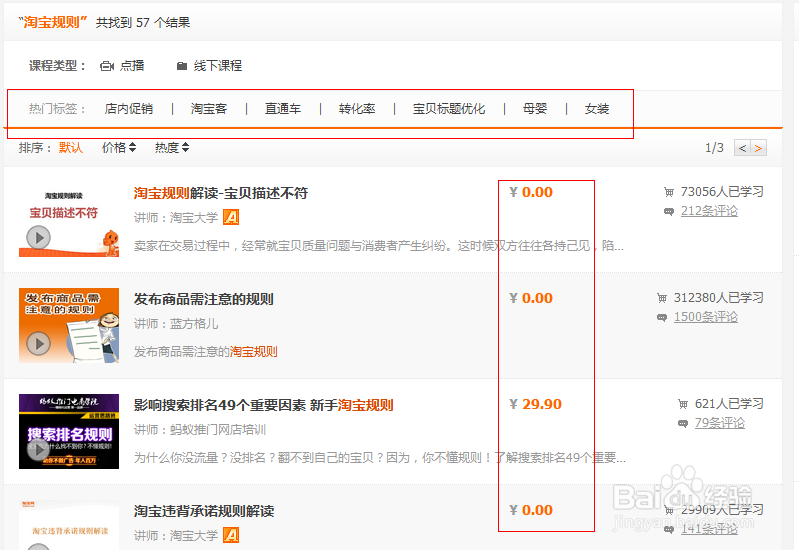The width and height of the screenshot is (799, 550).
Task: Click the 1/3 page indicator
Action: point(714,148)
